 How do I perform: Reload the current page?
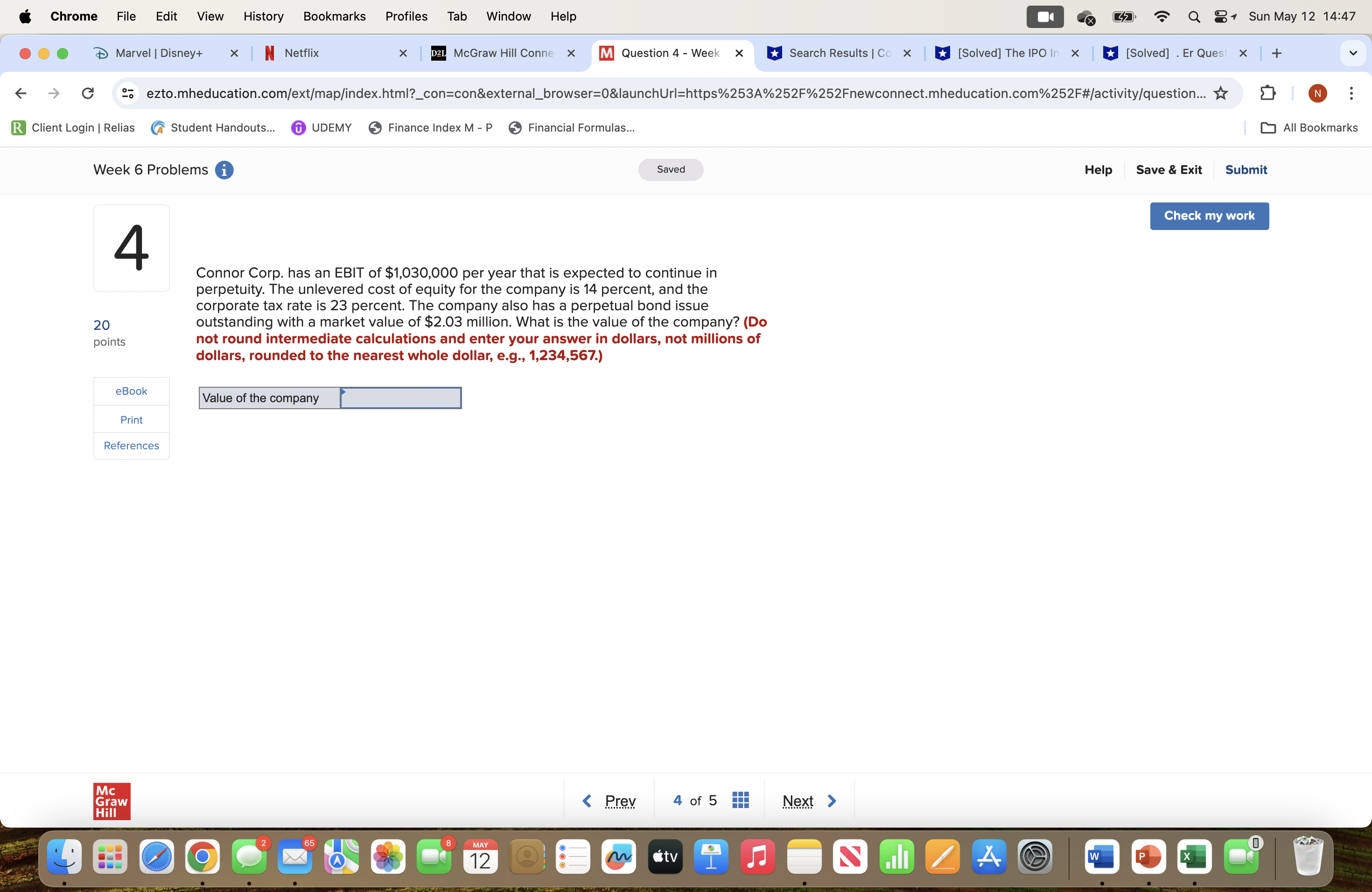[88, 93]
